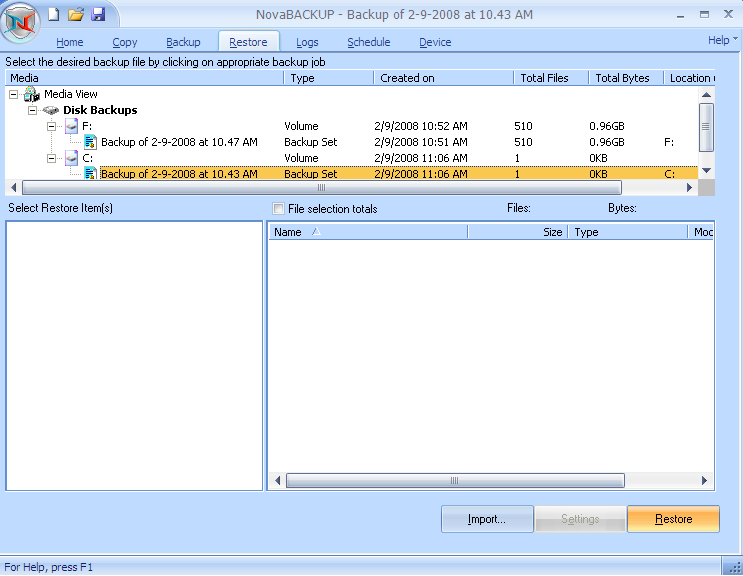Click the Media column header
Viewport: 743px width, 576px height.
145,78
